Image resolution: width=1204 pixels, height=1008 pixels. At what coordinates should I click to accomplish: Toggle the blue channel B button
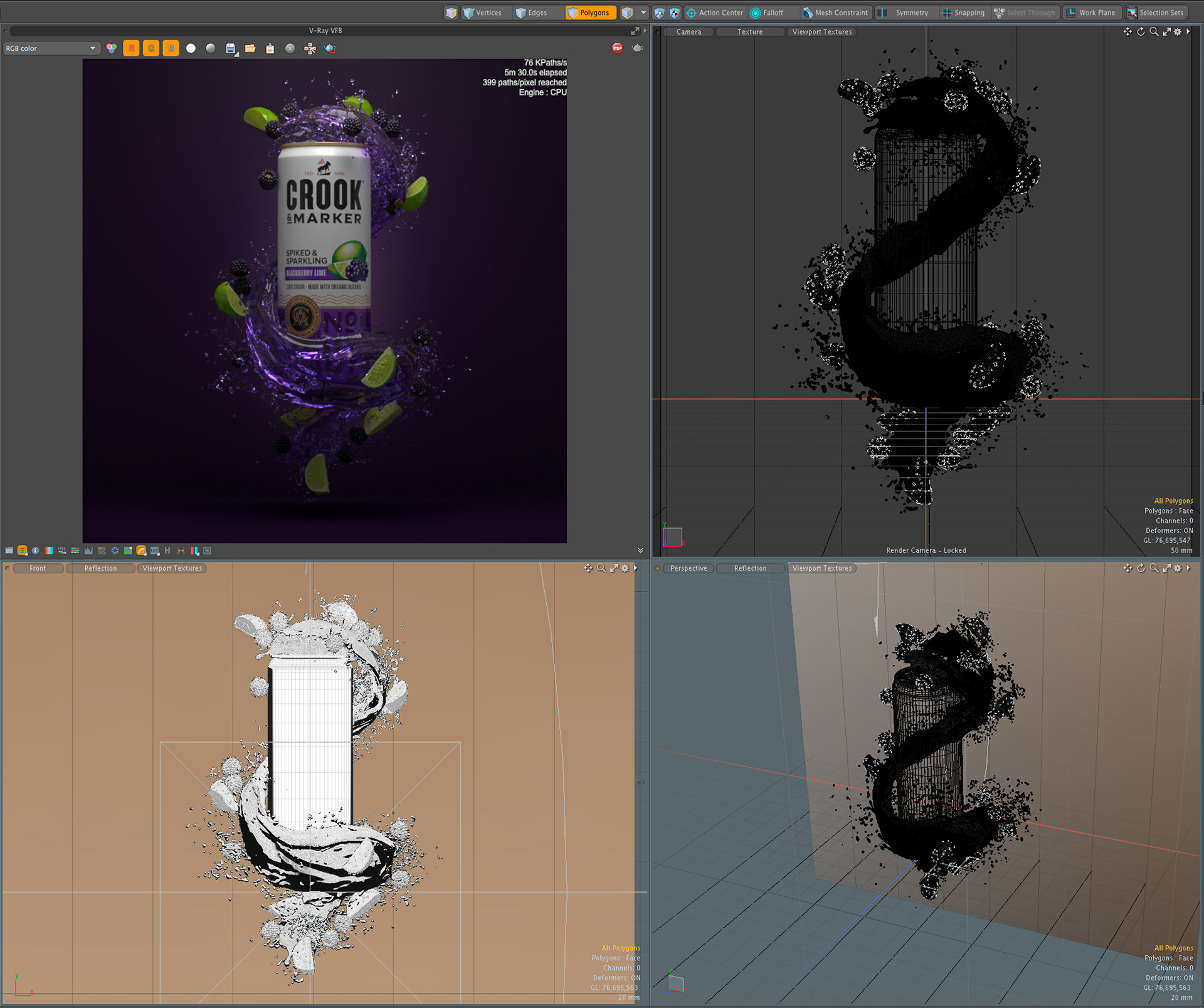coord(171,48)
